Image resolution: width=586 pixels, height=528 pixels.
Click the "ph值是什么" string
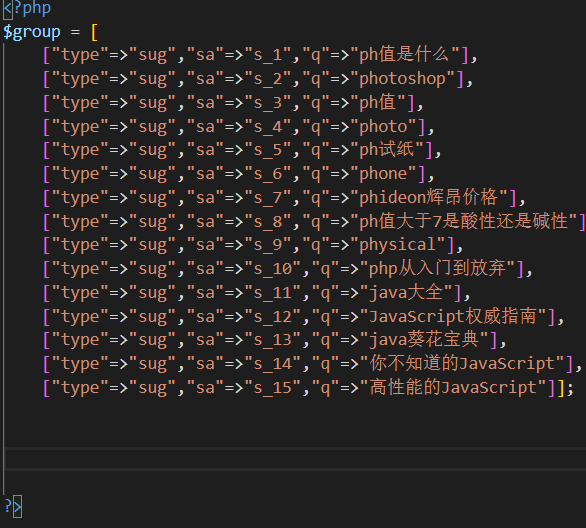pos(405,55)
